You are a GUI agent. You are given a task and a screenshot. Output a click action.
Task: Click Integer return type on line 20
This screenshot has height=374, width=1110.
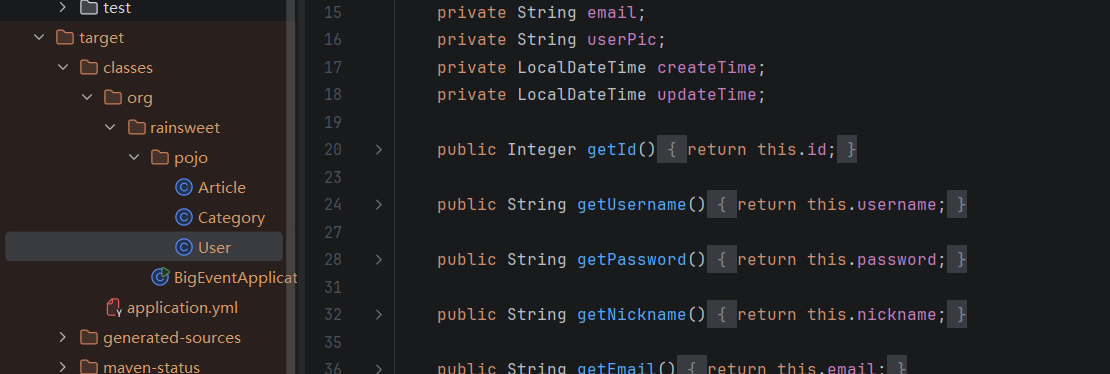tap(542, 149)
